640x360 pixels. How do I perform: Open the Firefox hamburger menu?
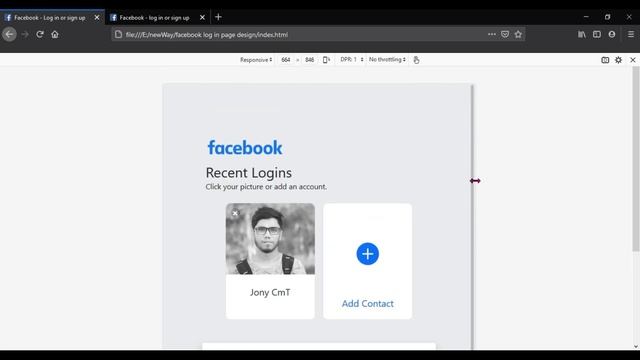point(631,34)
